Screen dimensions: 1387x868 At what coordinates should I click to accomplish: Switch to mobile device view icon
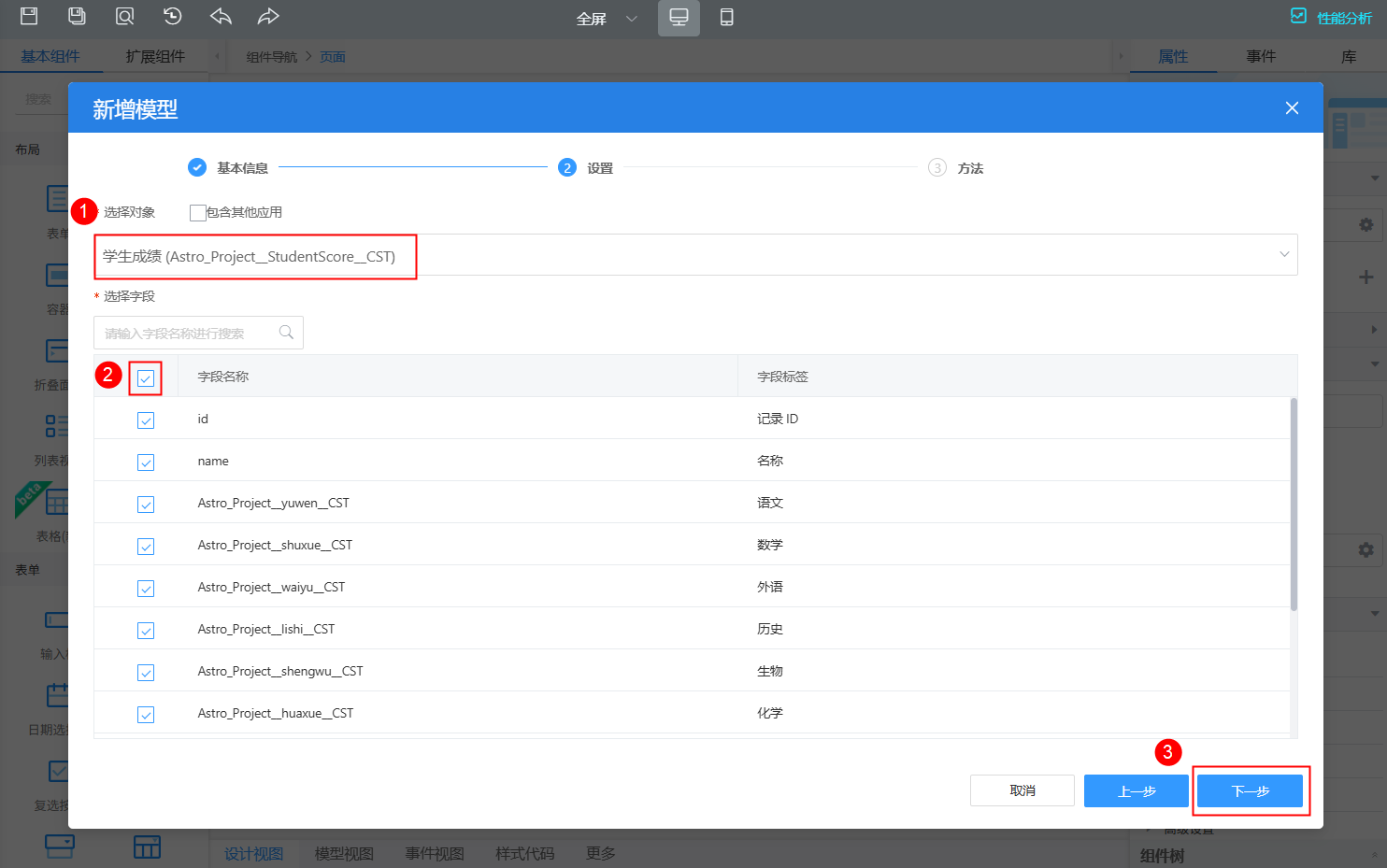tap(726, 18)
